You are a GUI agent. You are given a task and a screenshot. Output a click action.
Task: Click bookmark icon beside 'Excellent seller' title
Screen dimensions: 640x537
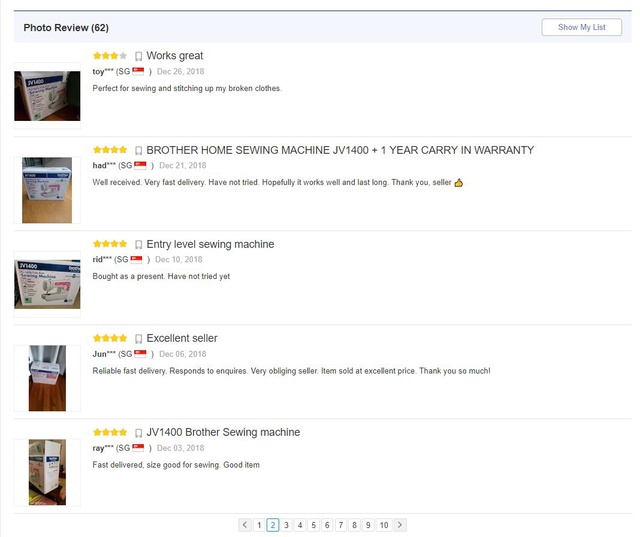138,339
